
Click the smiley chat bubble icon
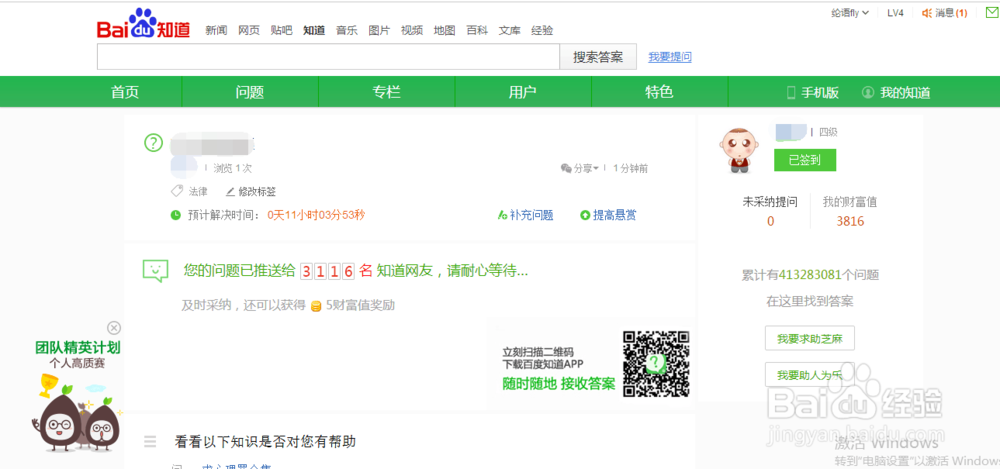point(155,271)
